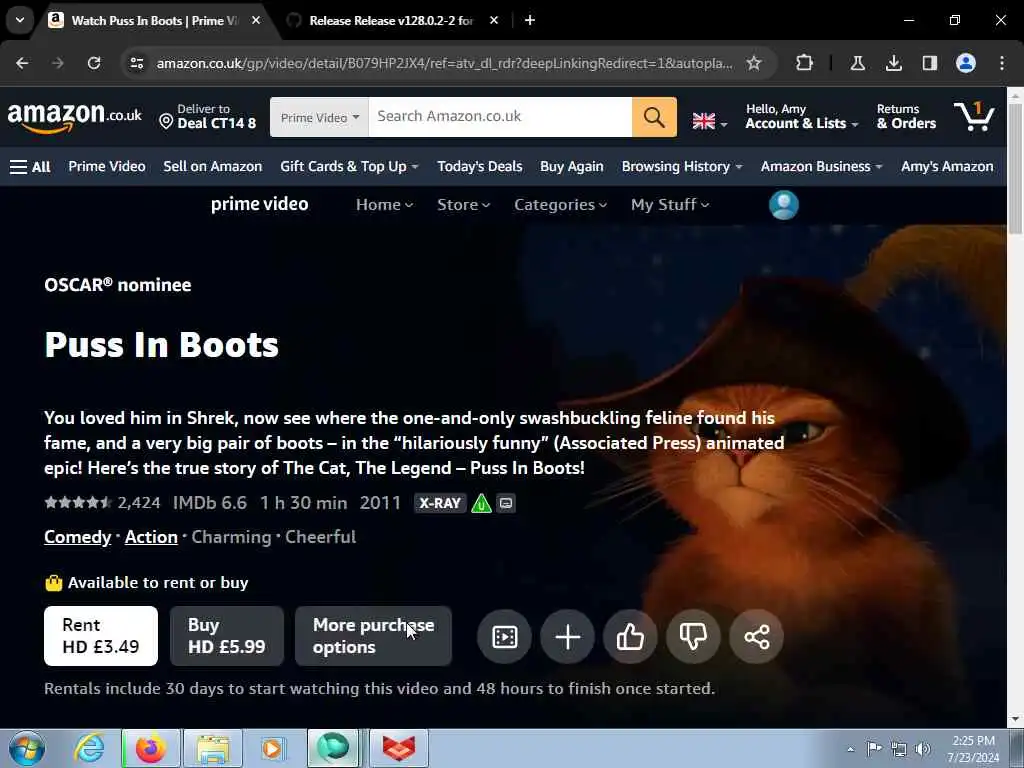1024x768 pixels.
Task: Expand the Amazon Business menu
Action: [822, 167]
